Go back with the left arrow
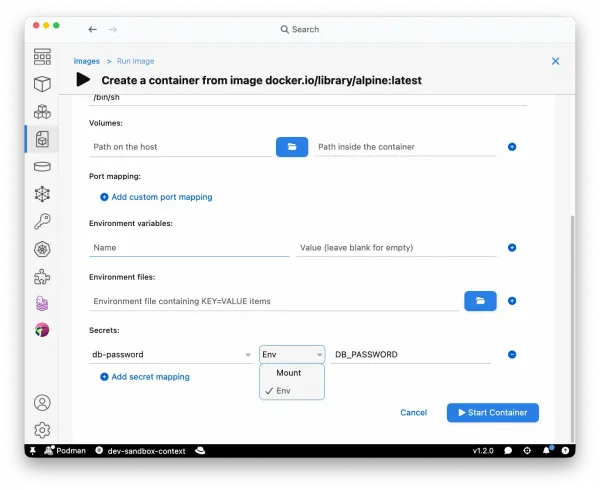Image resolution: width=600 pixels, height=490 pixels. [x=92, y=29]
